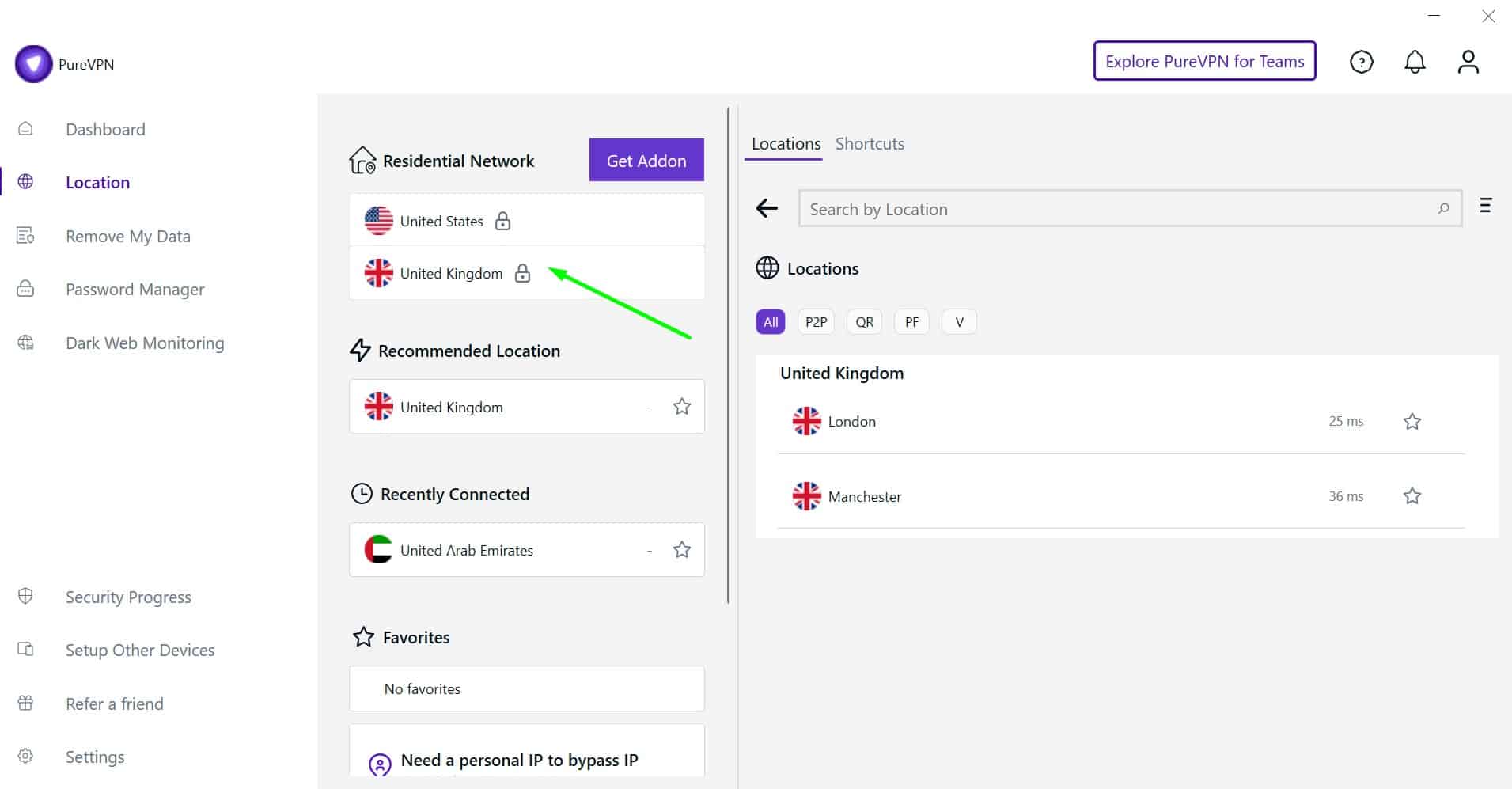Minimize the PureVPN window
Viewport: 1512px width, 789px height.
pos(1434,16)
